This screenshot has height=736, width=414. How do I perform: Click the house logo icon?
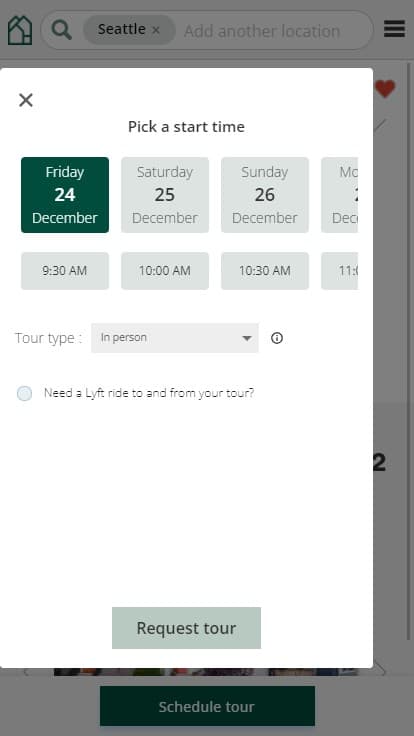pos(20,31)
